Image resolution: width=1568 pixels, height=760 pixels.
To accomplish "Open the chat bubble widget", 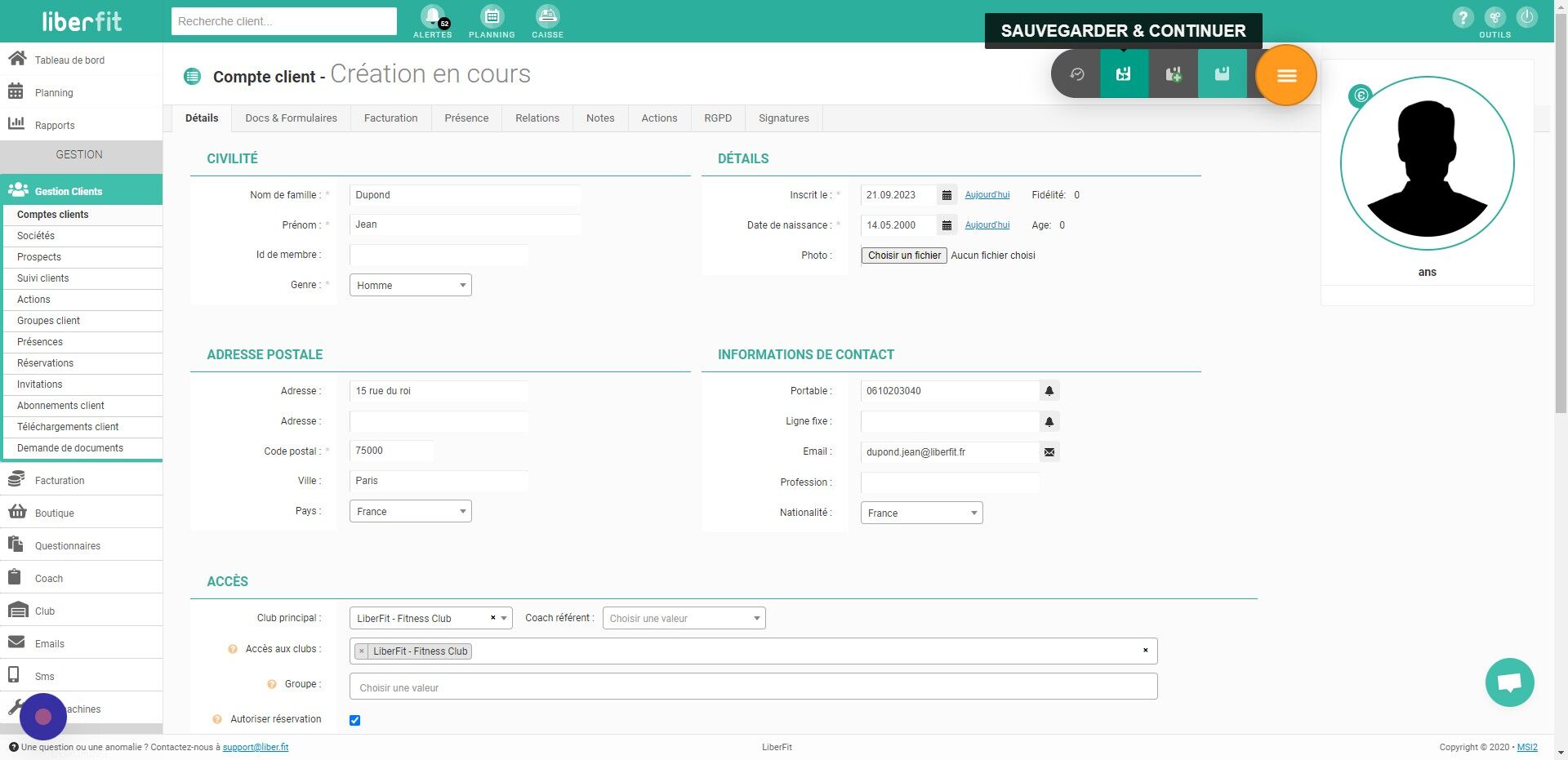I will point(1509,682).
